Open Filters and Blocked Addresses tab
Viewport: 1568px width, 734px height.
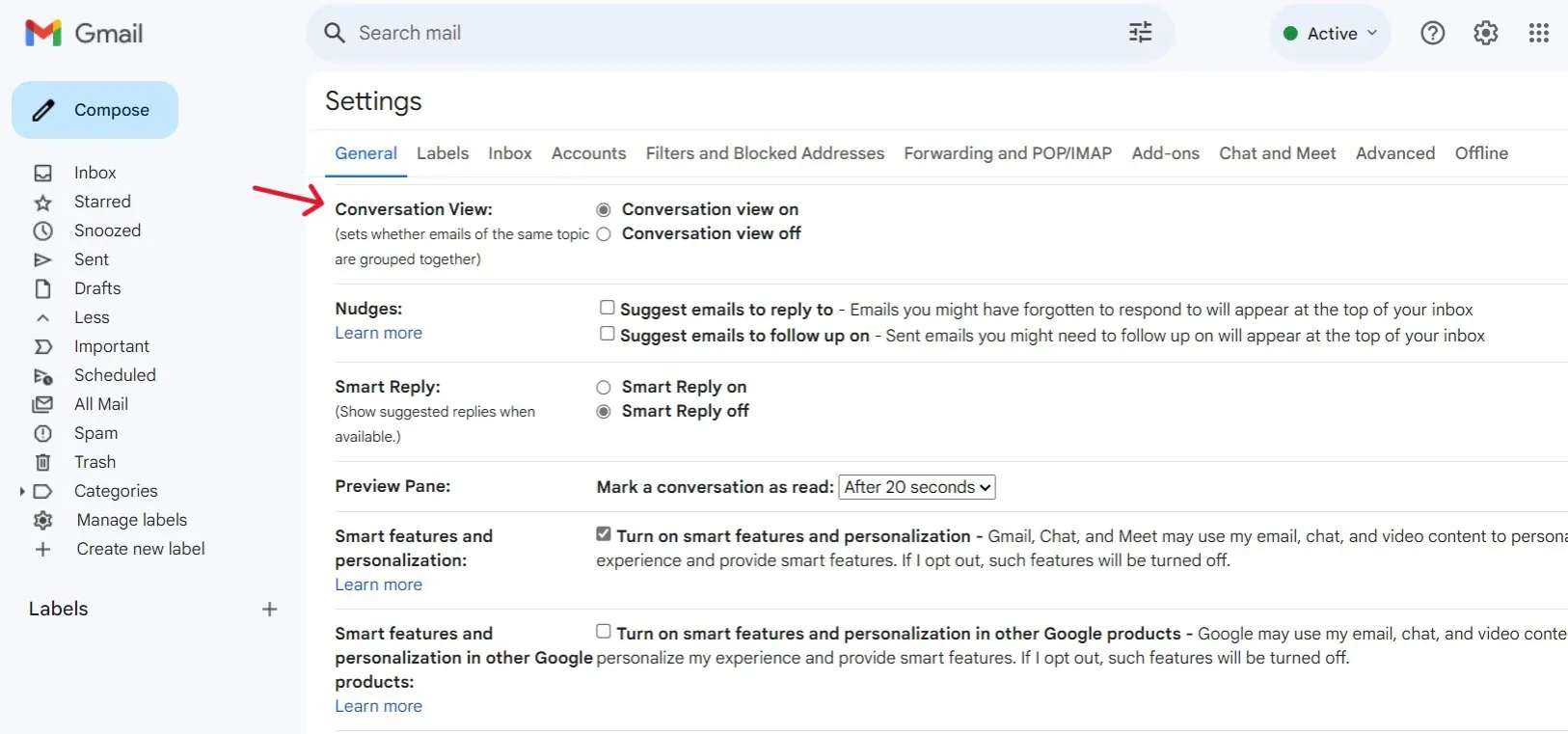[765, 153]
